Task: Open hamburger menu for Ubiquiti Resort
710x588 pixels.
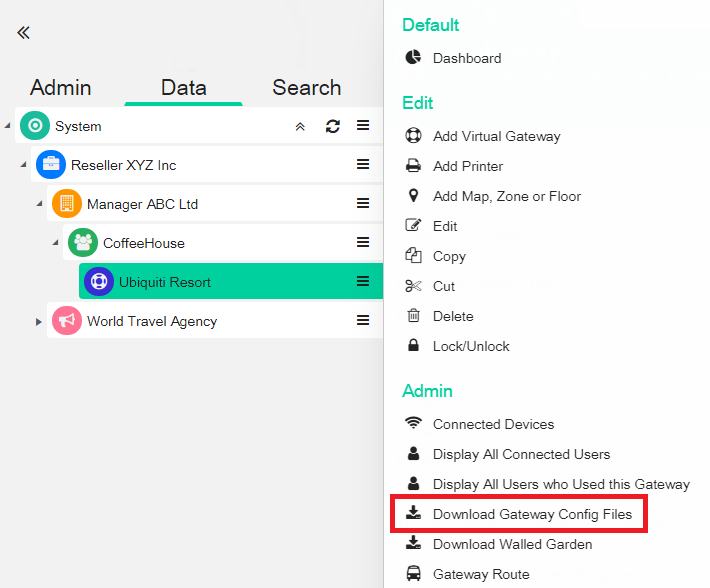Action: click(x=363, y=282)
